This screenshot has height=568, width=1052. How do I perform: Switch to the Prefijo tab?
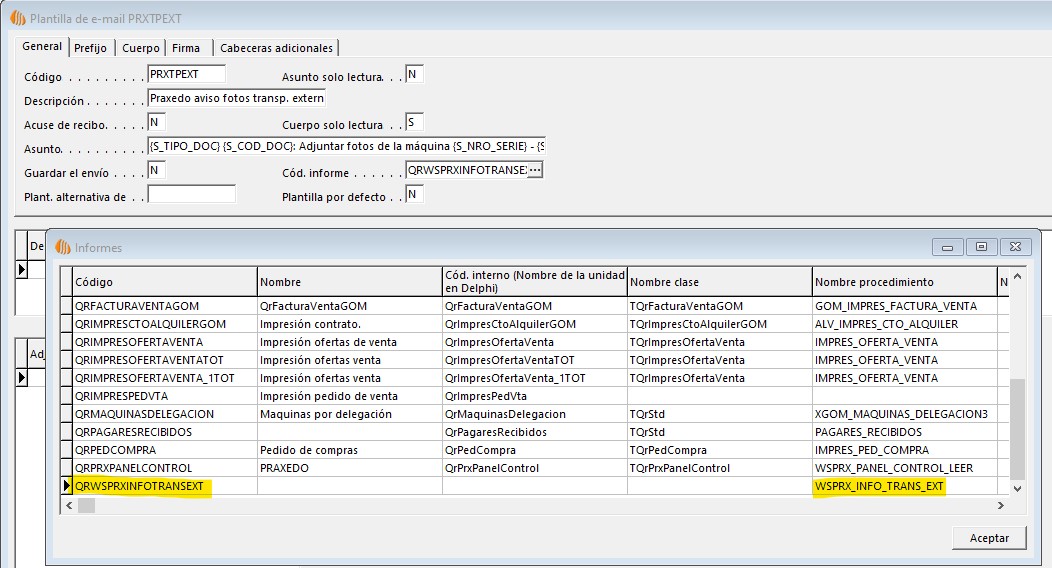[x=91, y=47]
